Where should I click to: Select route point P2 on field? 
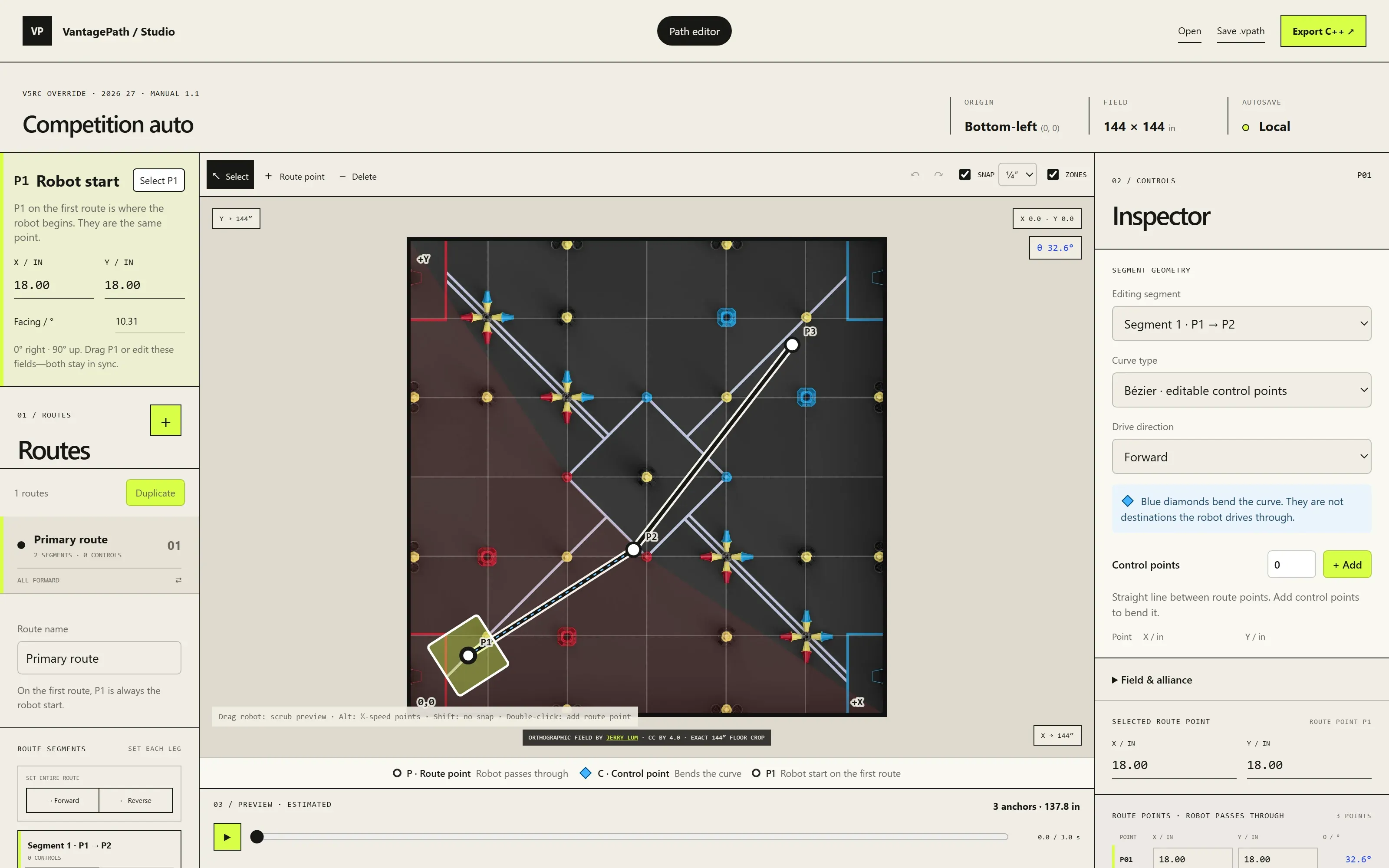coord(633,550)
